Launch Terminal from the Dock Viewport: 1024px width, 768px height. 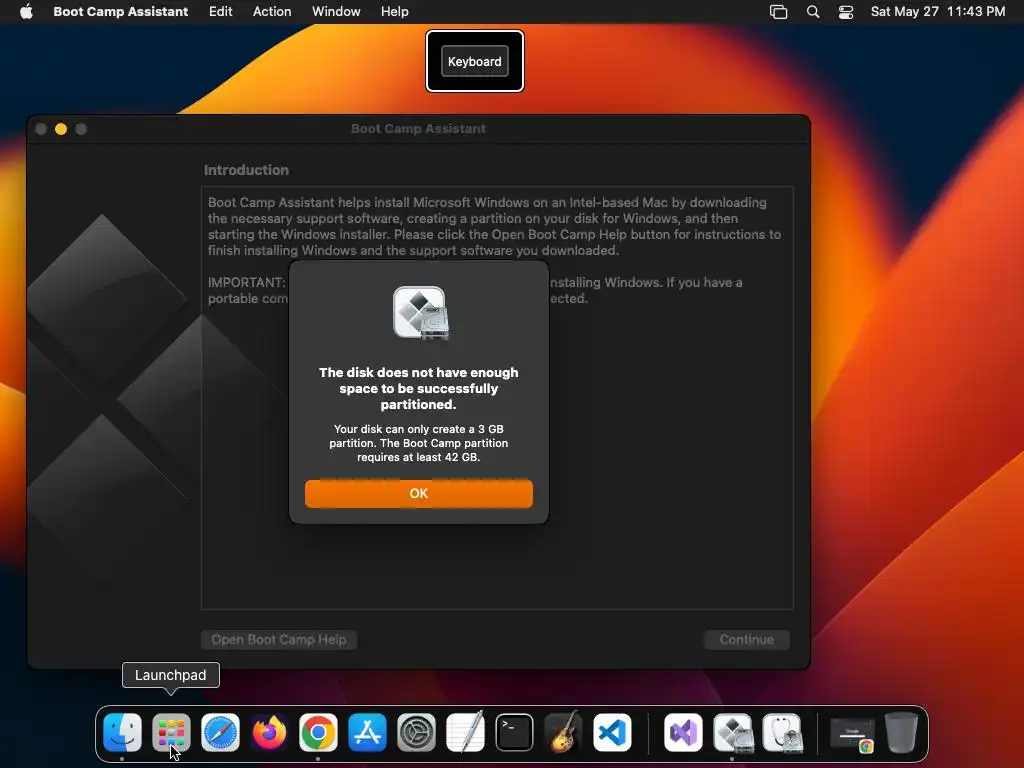click(x=514, y=732)
